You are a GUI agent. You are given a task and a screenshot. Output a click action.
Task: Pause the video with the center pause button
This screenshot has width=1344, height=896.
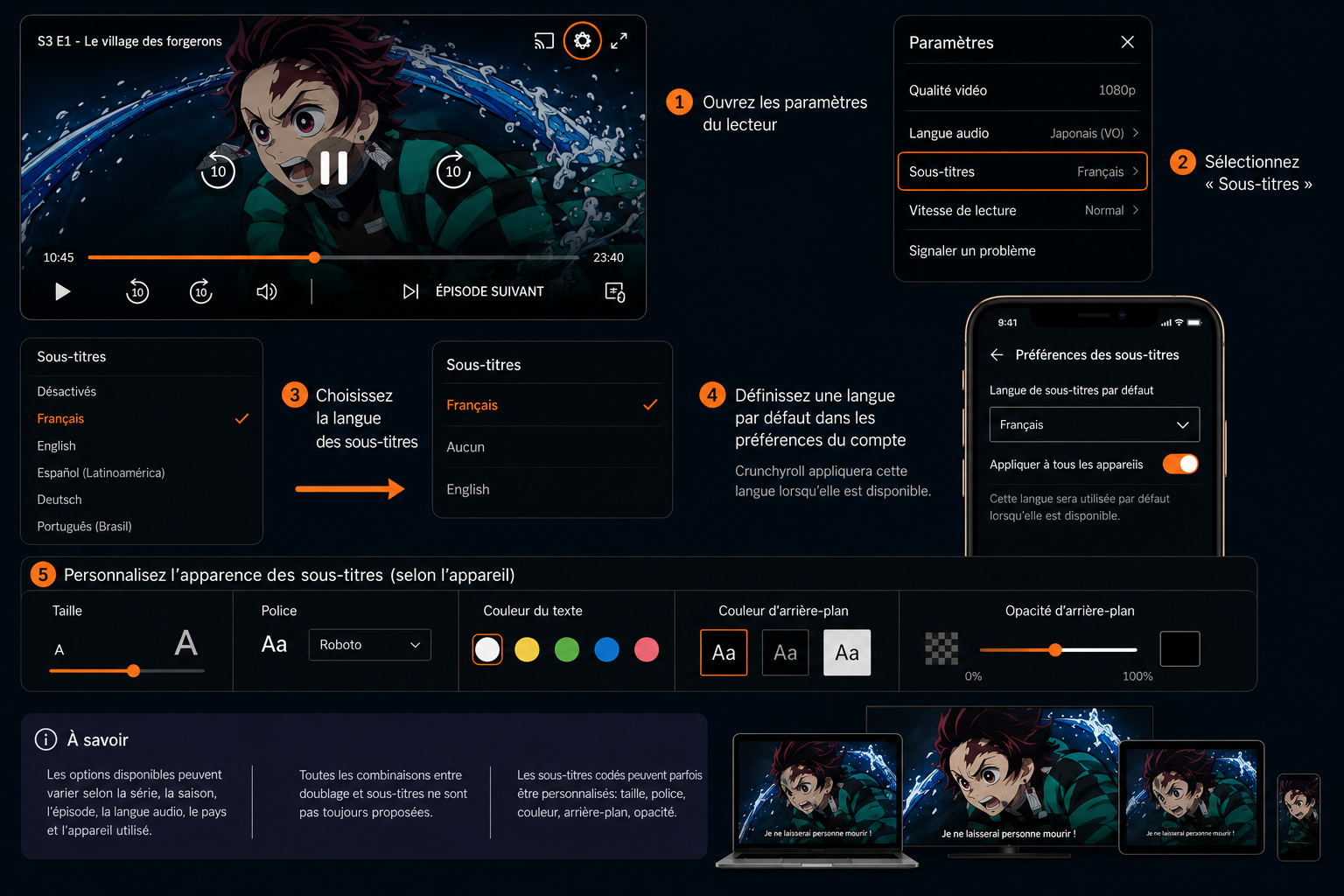point(333,168)
